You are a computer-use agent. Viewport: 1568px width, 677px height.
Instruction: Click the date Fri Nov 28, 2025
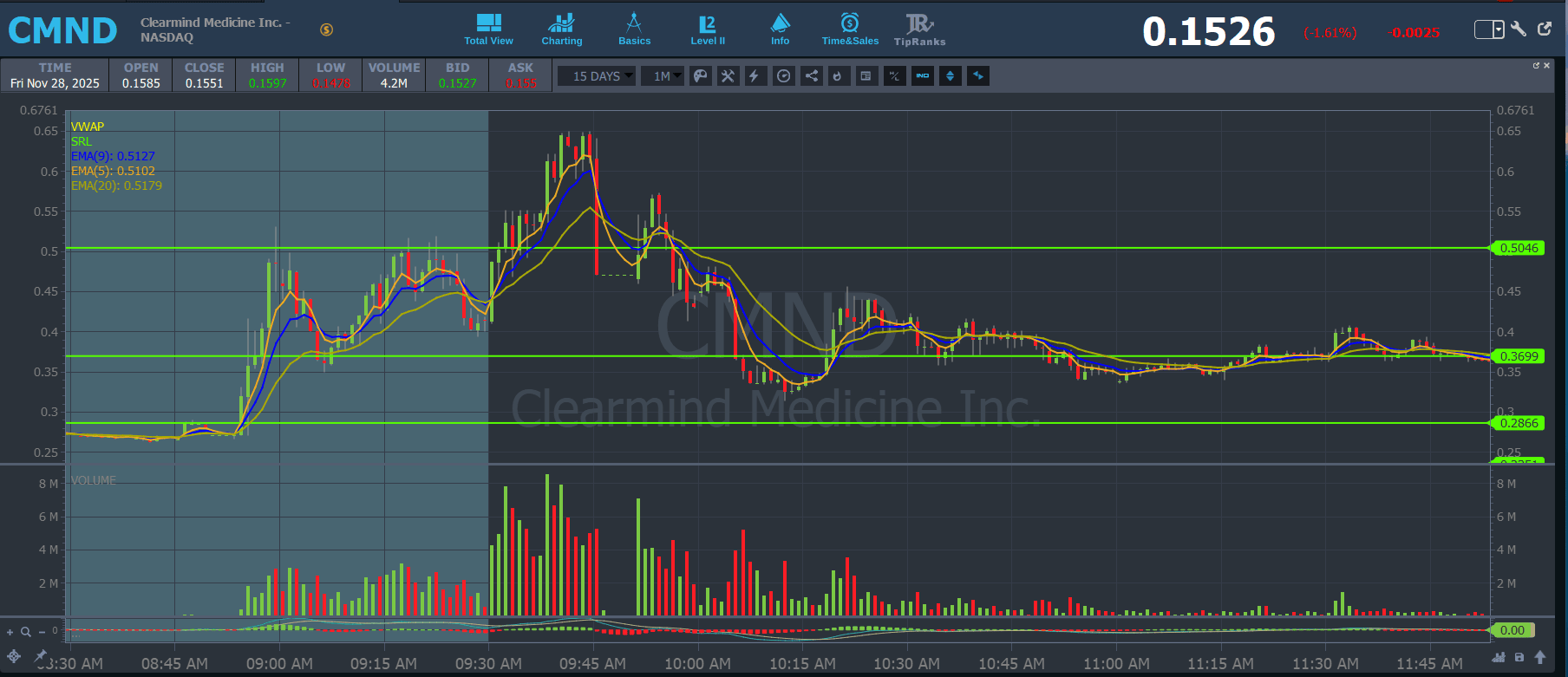[55, 83]
